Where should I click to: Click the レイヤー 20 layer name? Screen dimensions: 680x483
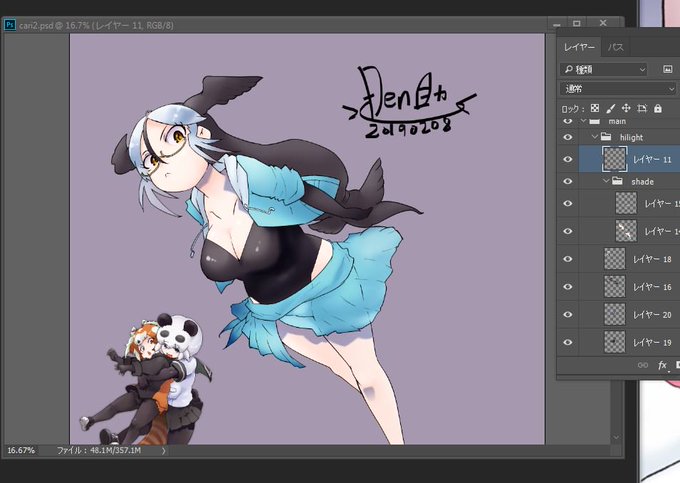[x=652, y=315]
